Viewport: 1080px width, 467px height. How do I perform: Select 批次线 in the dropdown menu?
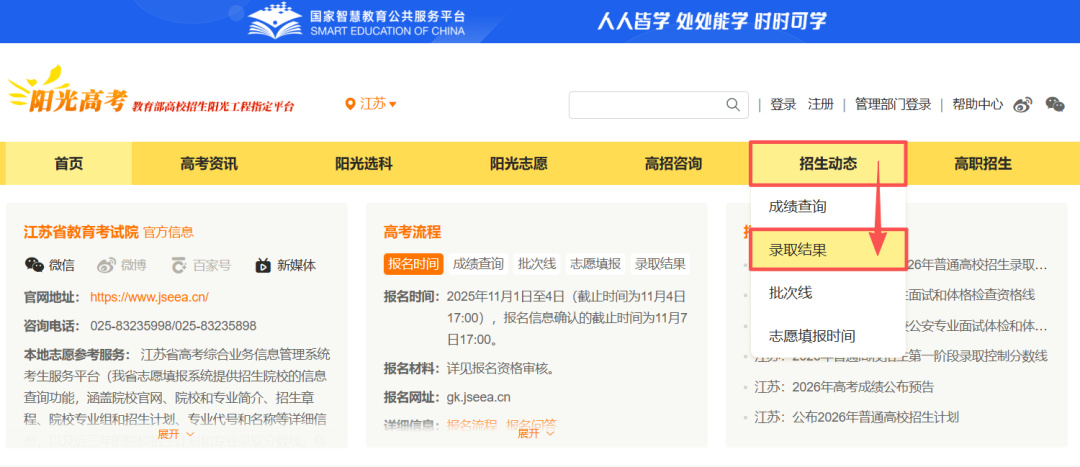(x=828, y=293)
